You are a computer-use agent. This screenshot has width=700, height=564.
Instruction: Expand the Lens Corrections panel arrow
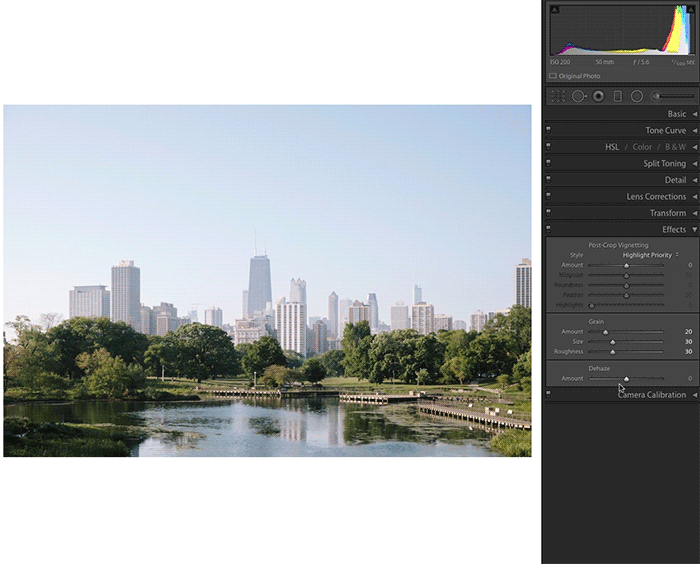[695, 196]
